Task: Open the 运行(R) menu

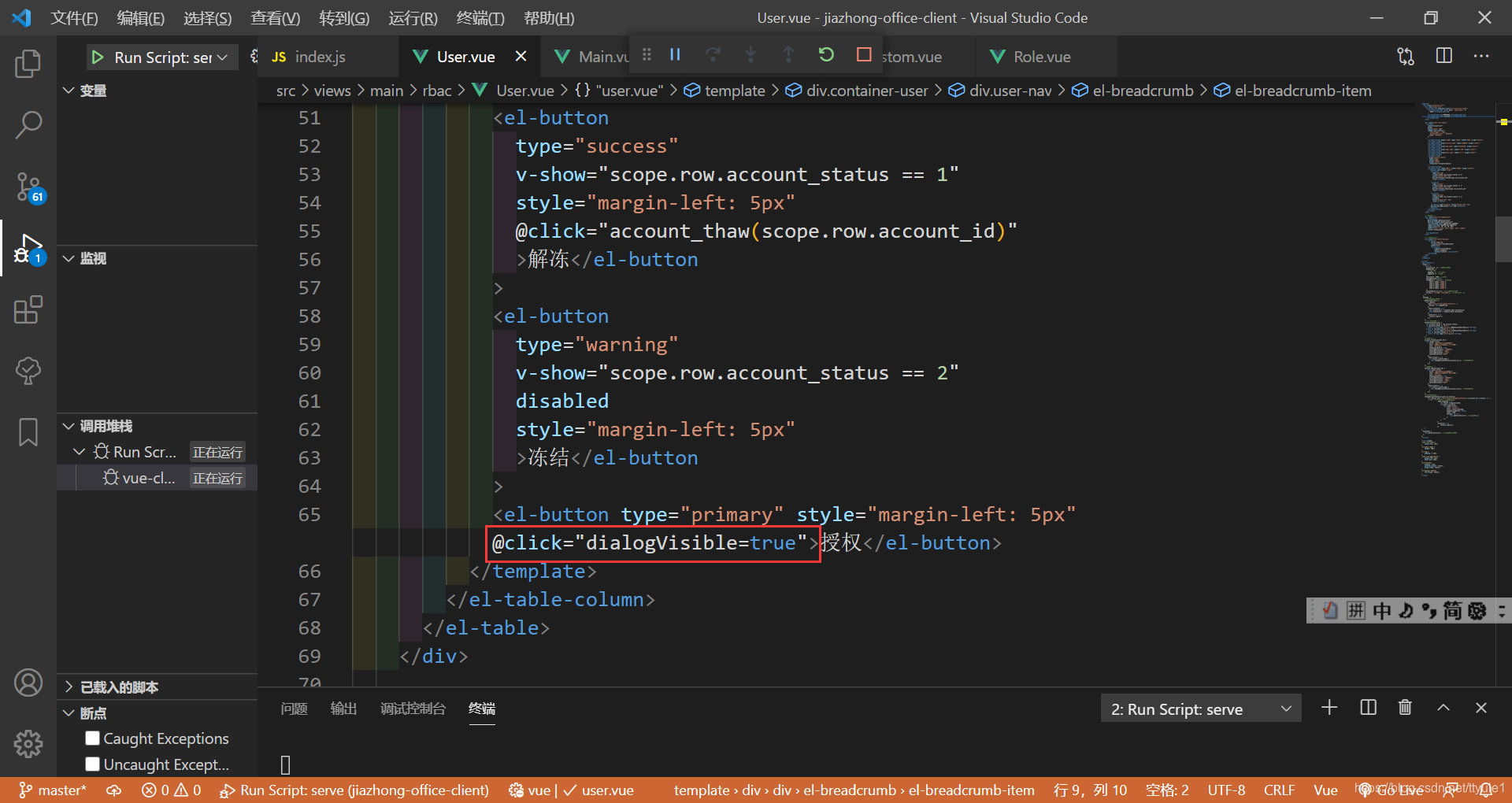Action: click(x=413, y=17)
